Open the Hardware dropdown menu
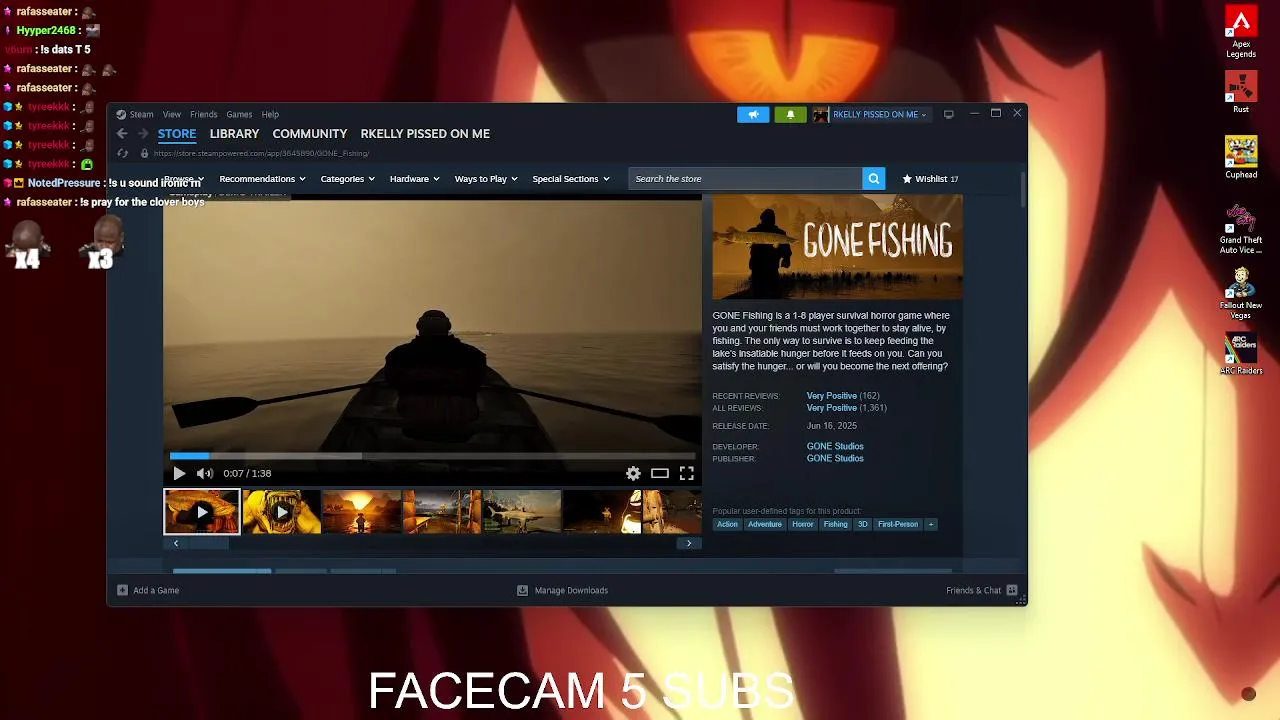 414,179
